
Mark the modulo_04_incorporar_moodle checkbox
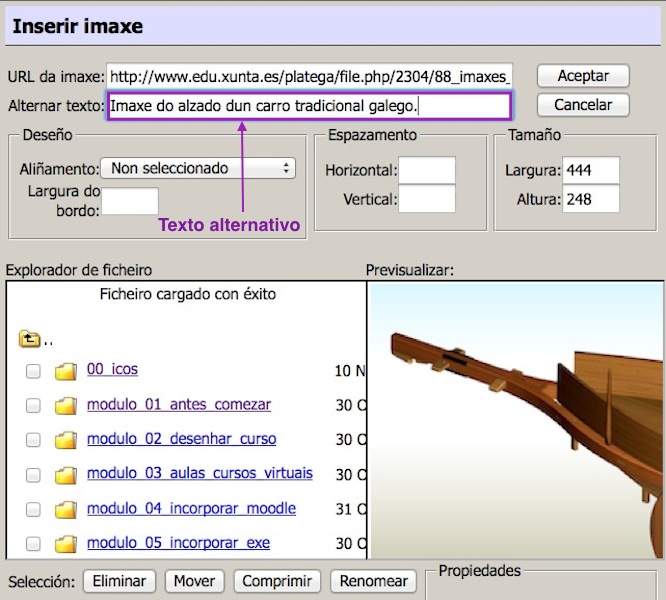click(x=33, y=509)
